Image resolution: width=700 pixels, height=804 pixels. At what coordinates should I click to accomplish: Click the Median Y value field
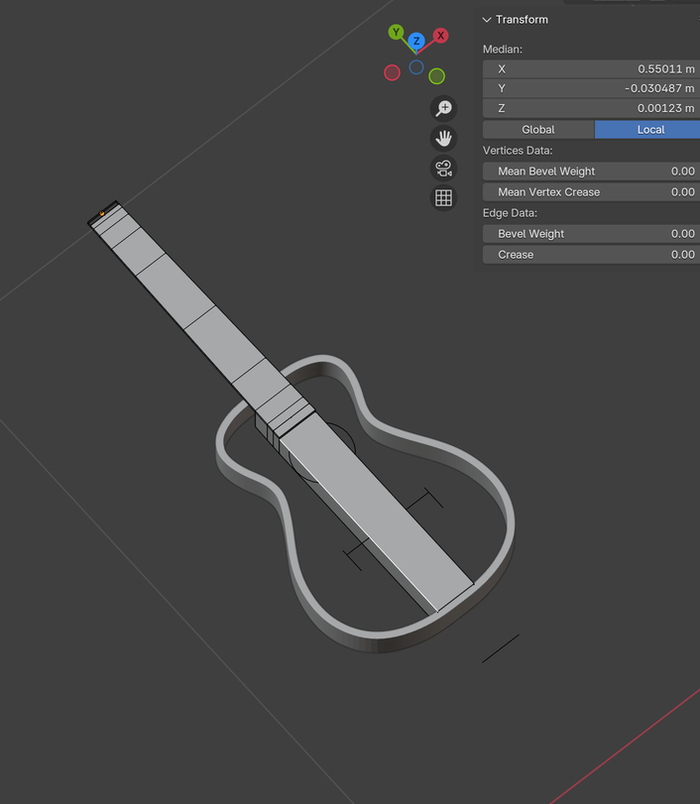pyautogui.click(x=590, y=89)
